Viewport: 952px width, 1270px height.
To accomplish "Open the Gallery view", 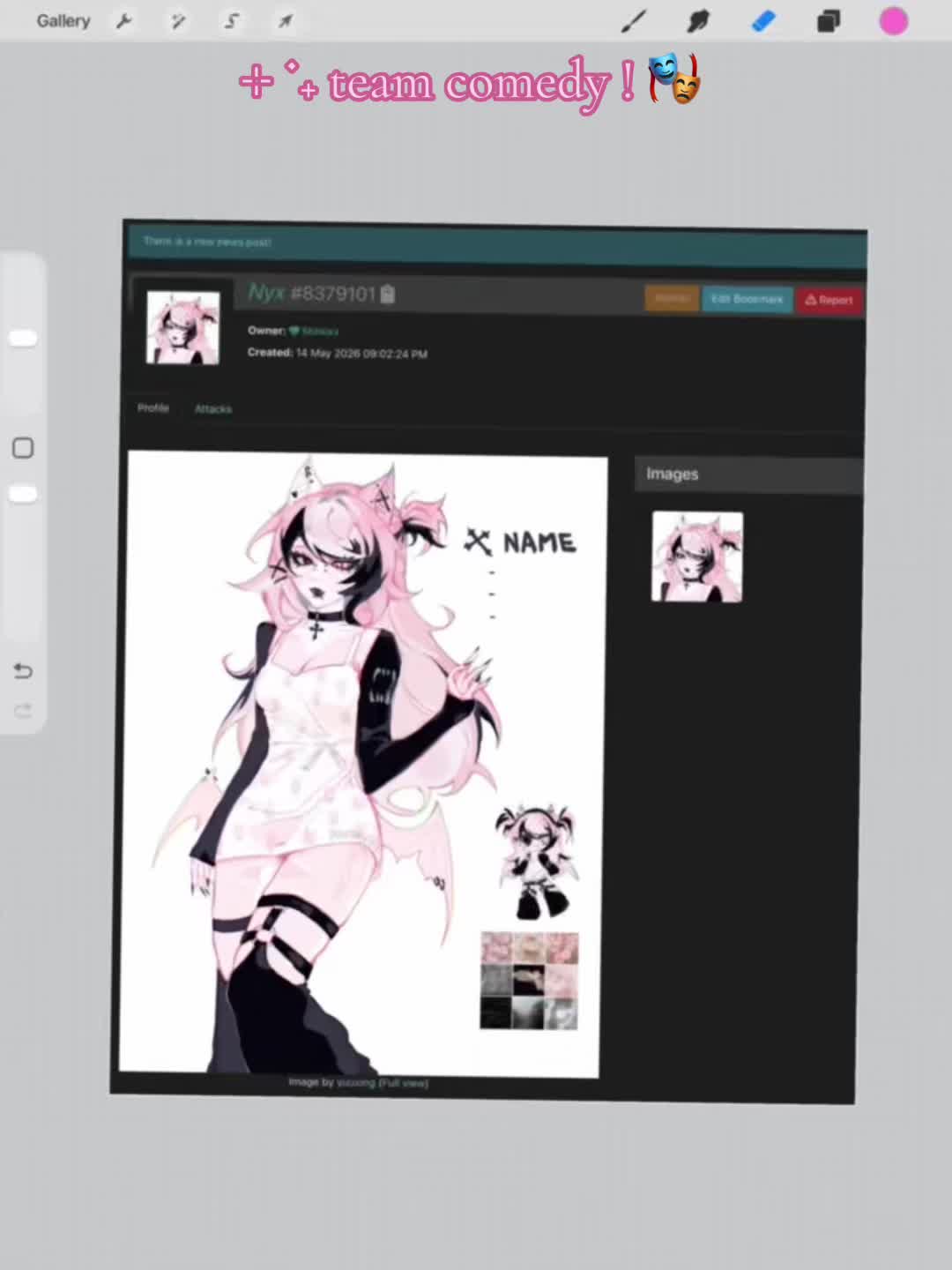I will coord(63,20).
